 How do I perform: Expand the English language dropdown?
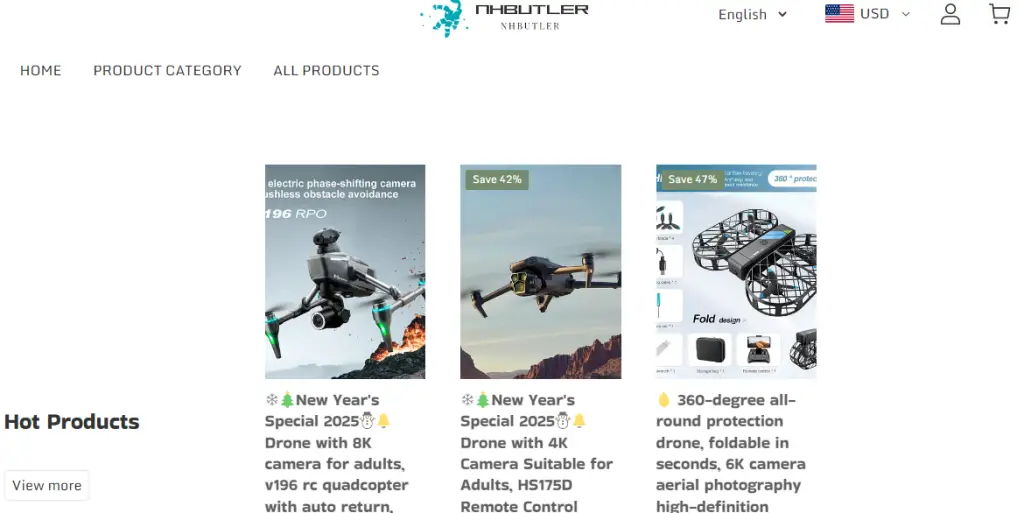coord(752,14)
